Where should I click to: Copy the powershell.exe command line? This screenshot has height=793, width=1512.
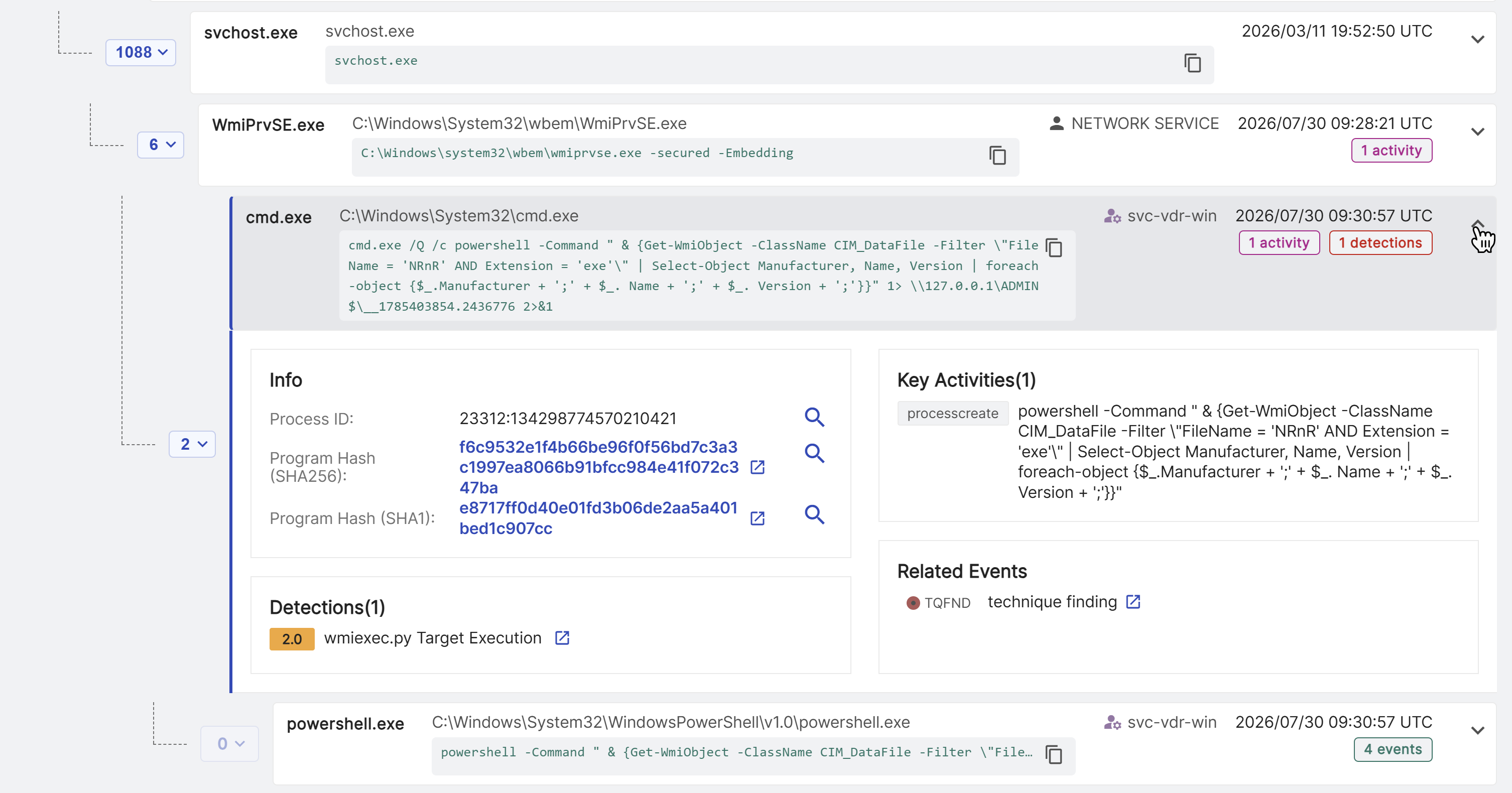click(1054, 754)
